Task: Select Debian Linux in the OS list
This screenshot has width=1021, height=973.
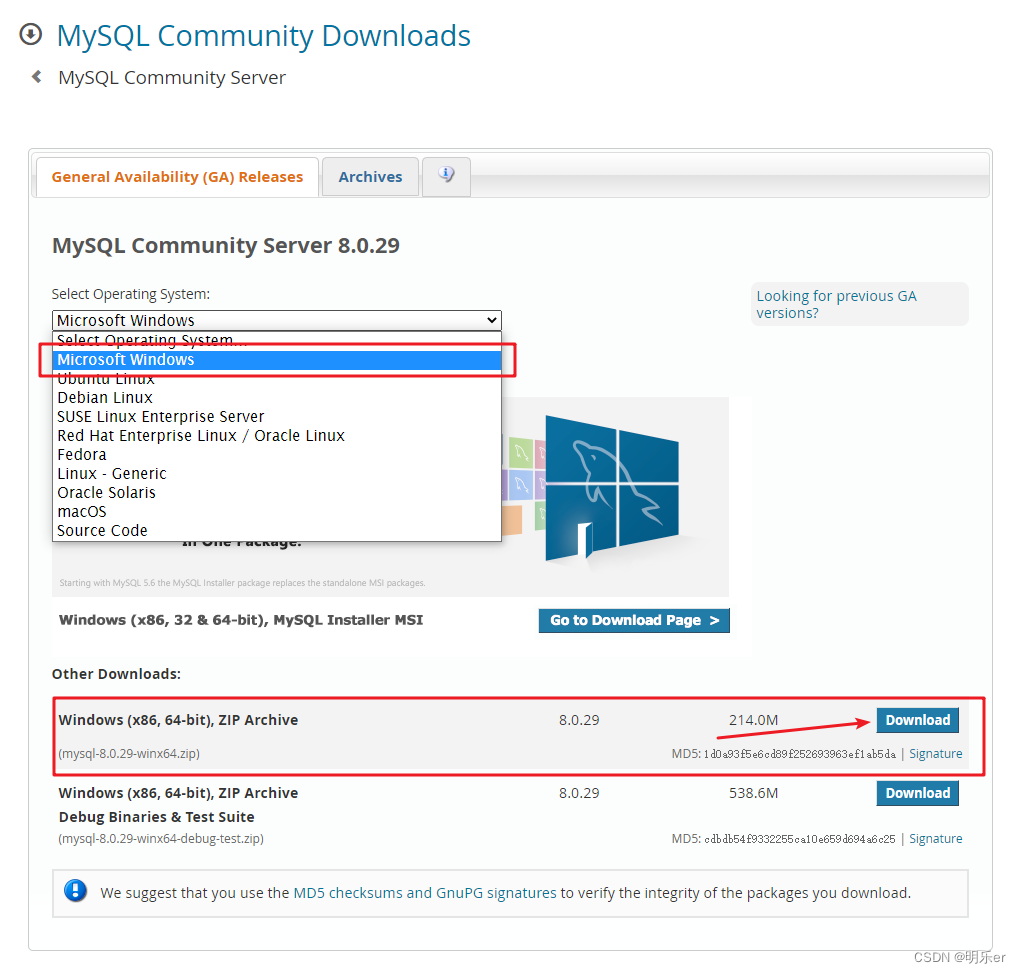Action: (277, 397)
